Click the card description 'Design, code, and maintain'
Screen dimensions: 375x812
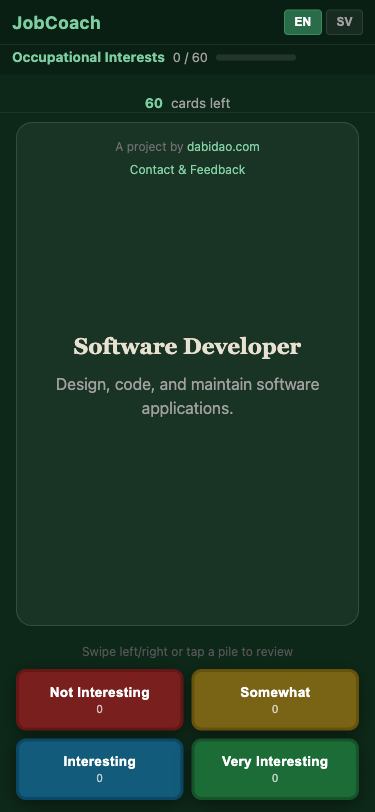(188, 396)
